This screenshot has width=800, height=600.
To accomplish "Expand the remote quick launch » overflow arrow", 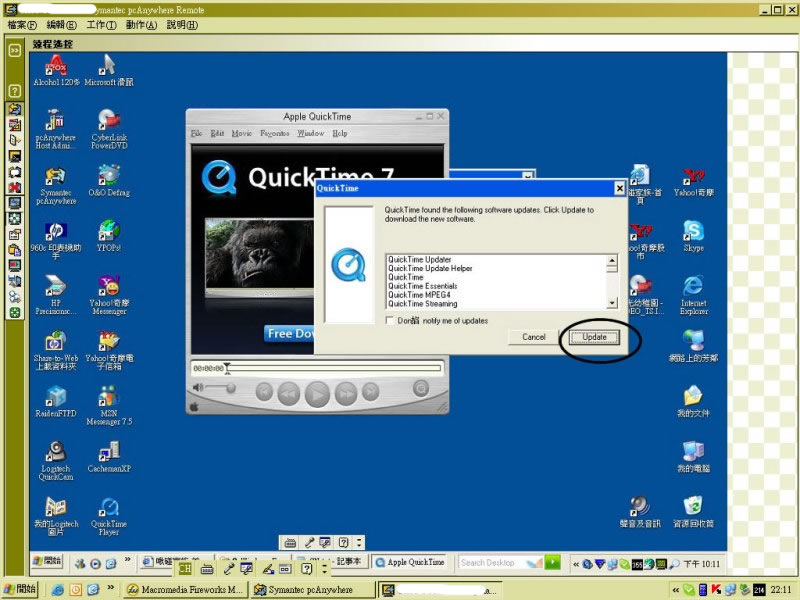I will point(128,559).
